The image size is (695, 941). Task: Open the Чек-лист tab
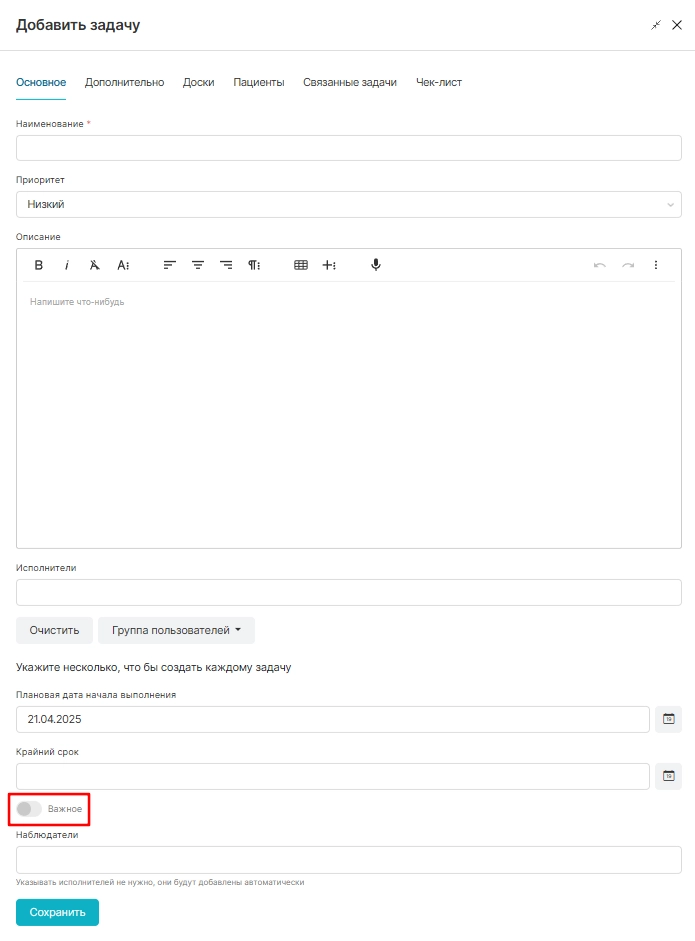439,82
